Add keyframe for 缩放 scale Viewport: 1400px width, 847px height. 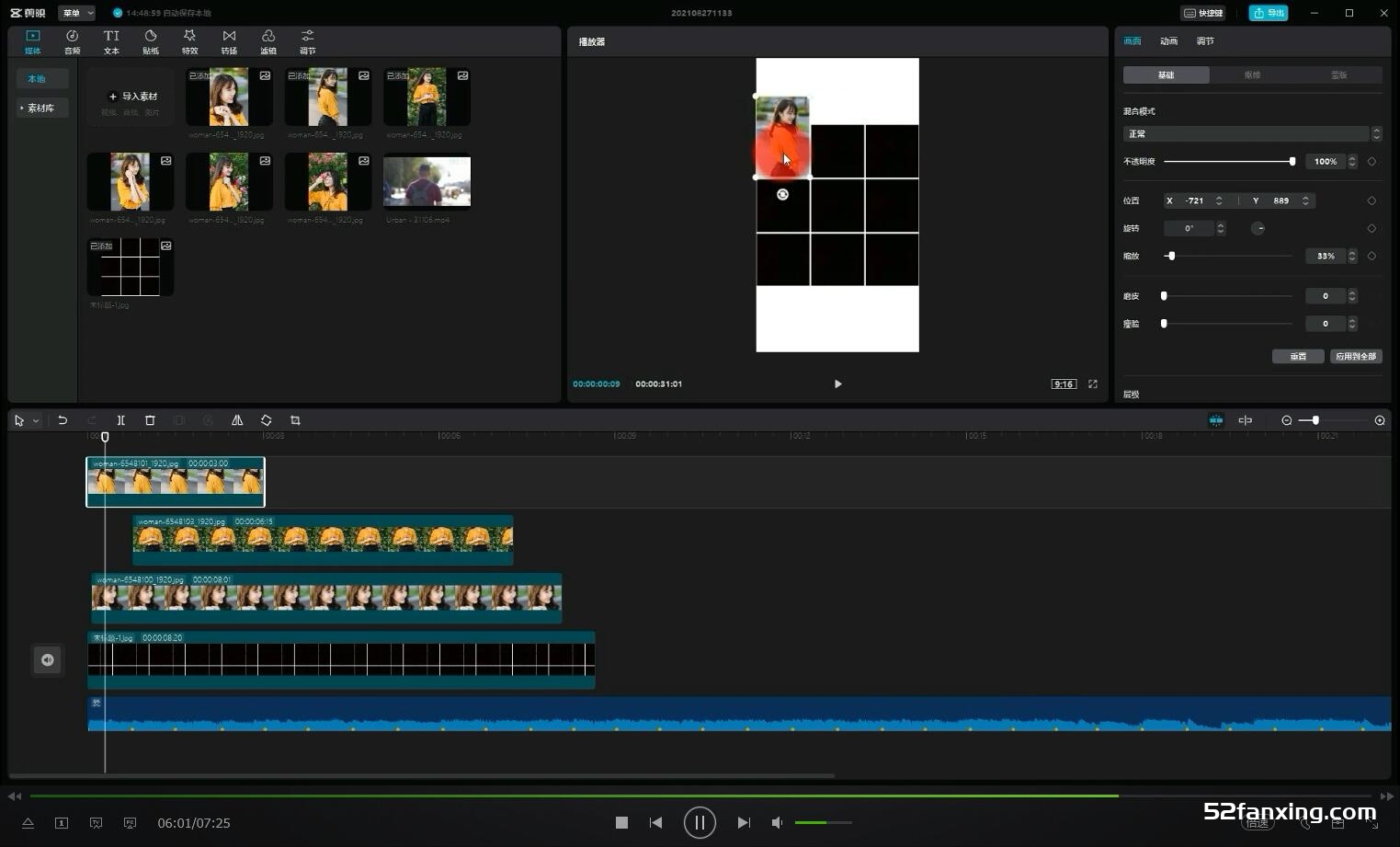tap(1372, 256)
